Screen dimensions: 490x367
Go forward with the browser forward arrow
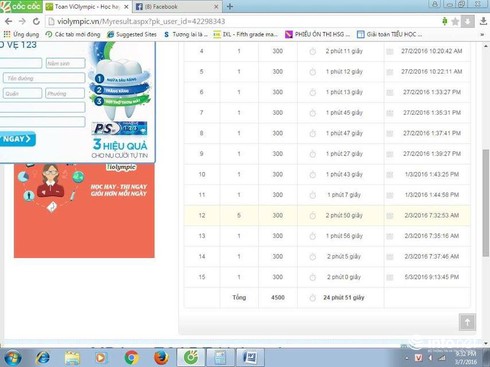[22, 22]
